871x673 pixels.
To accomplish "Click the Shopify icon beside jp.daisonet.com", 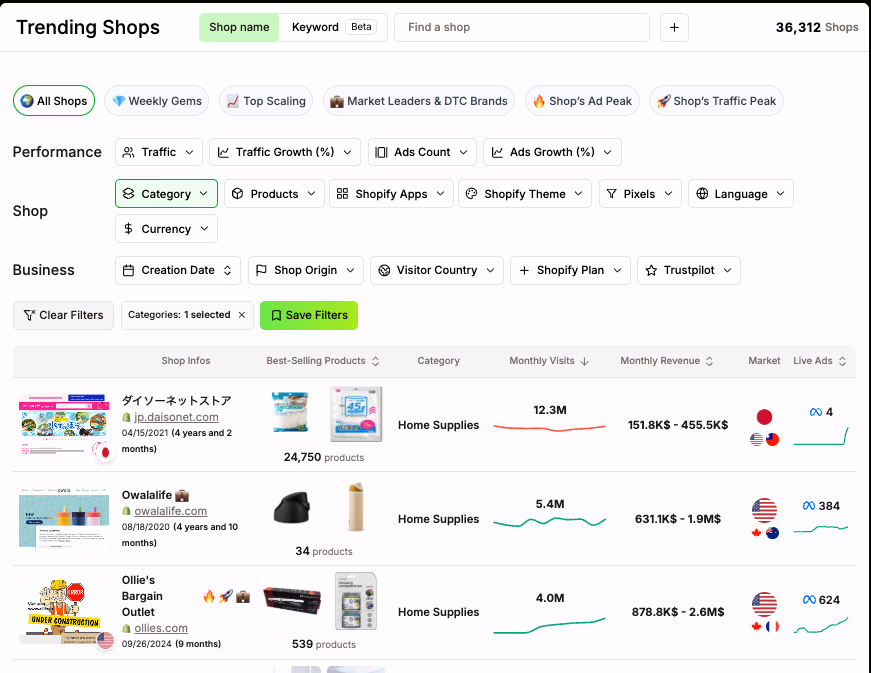I will click(x=126, y=417).
